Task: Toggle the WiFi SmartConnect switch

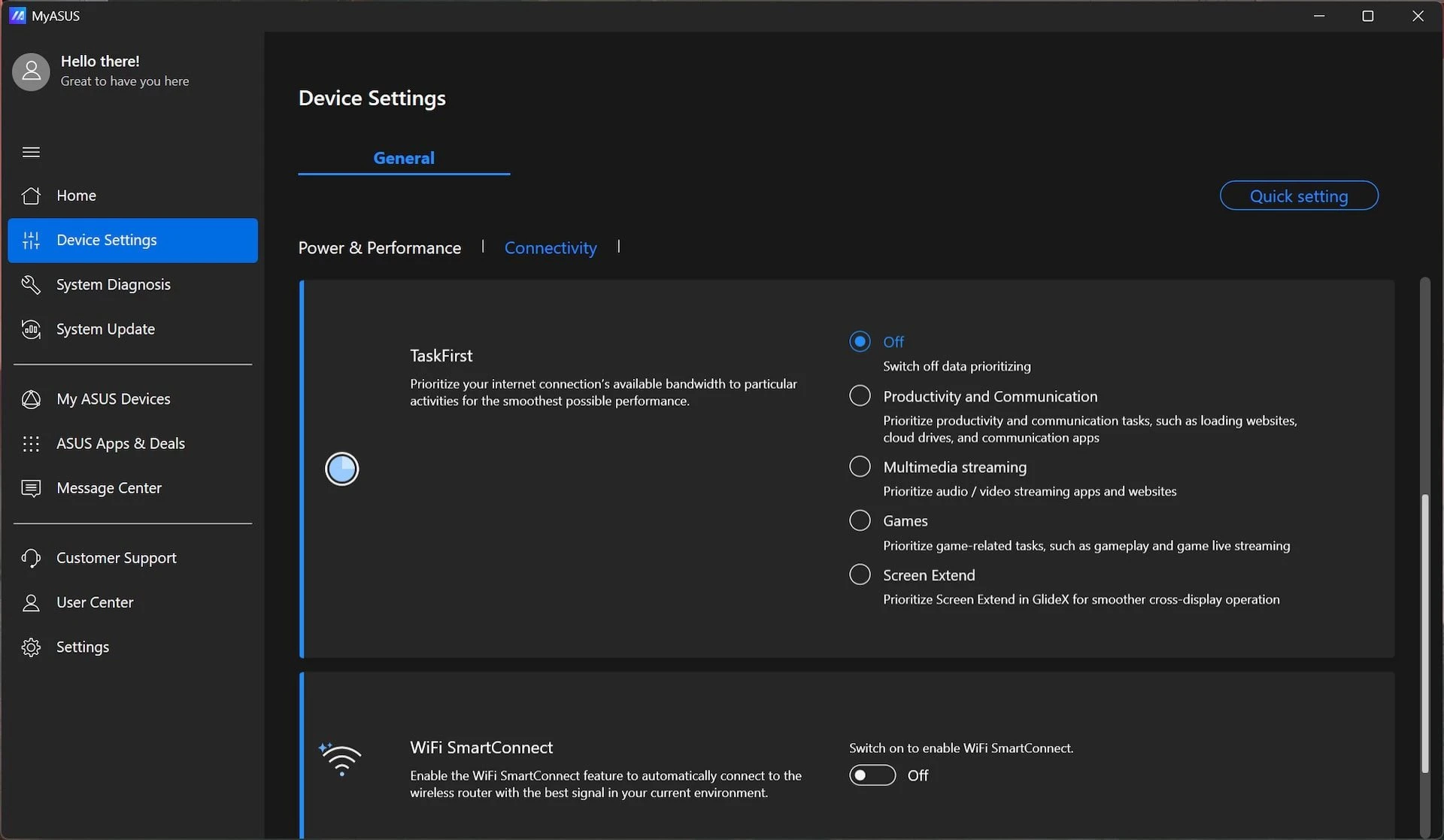Action: 872,775
